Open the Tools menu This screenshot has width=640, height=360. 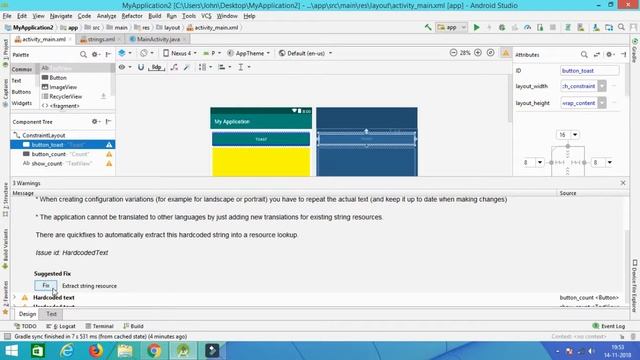click(x=189, y=16)
